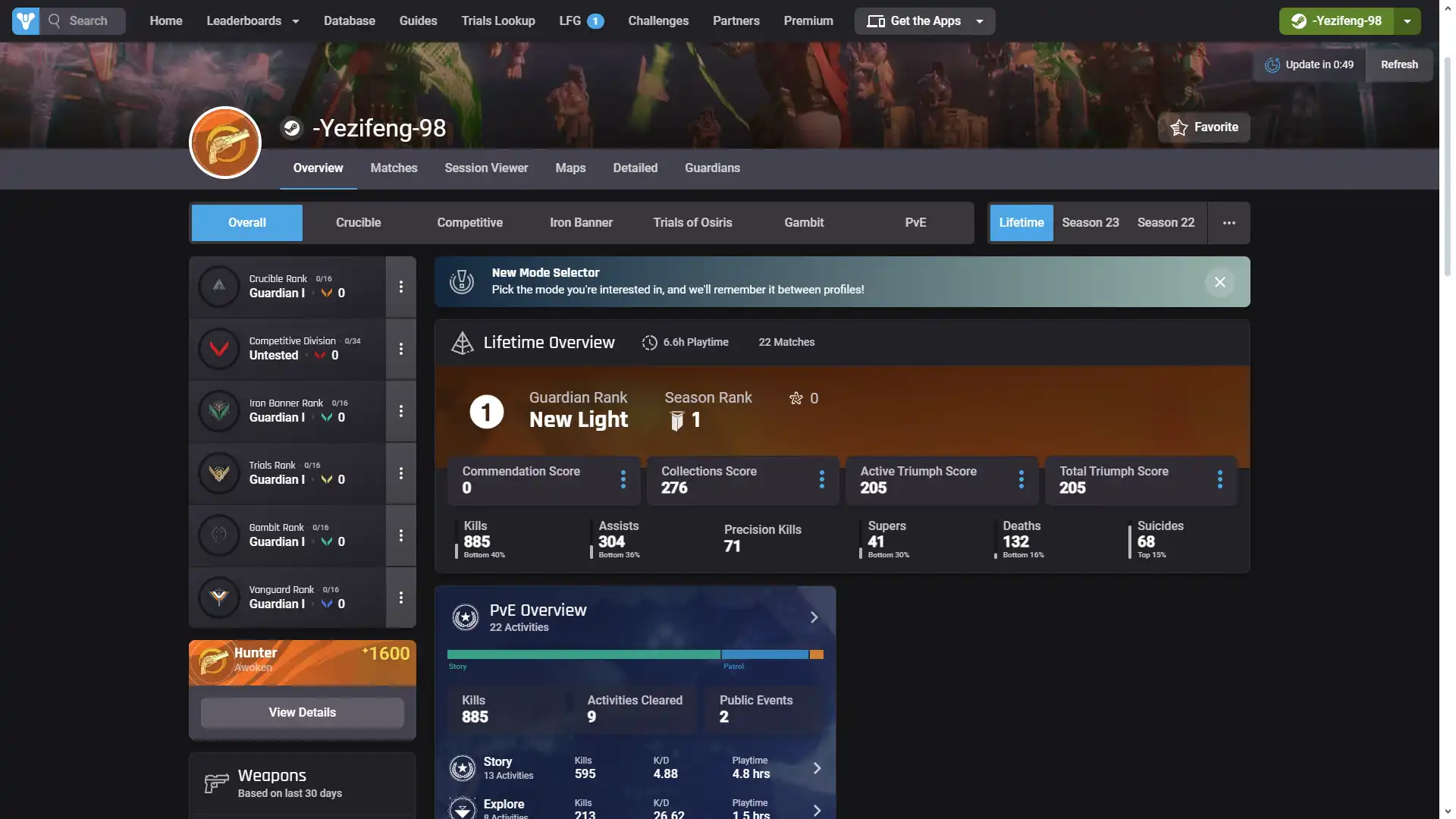This screenshot has width=1456, height=819.
Task: Click the season star icon next to 0
Action: (x=795, y=398)
